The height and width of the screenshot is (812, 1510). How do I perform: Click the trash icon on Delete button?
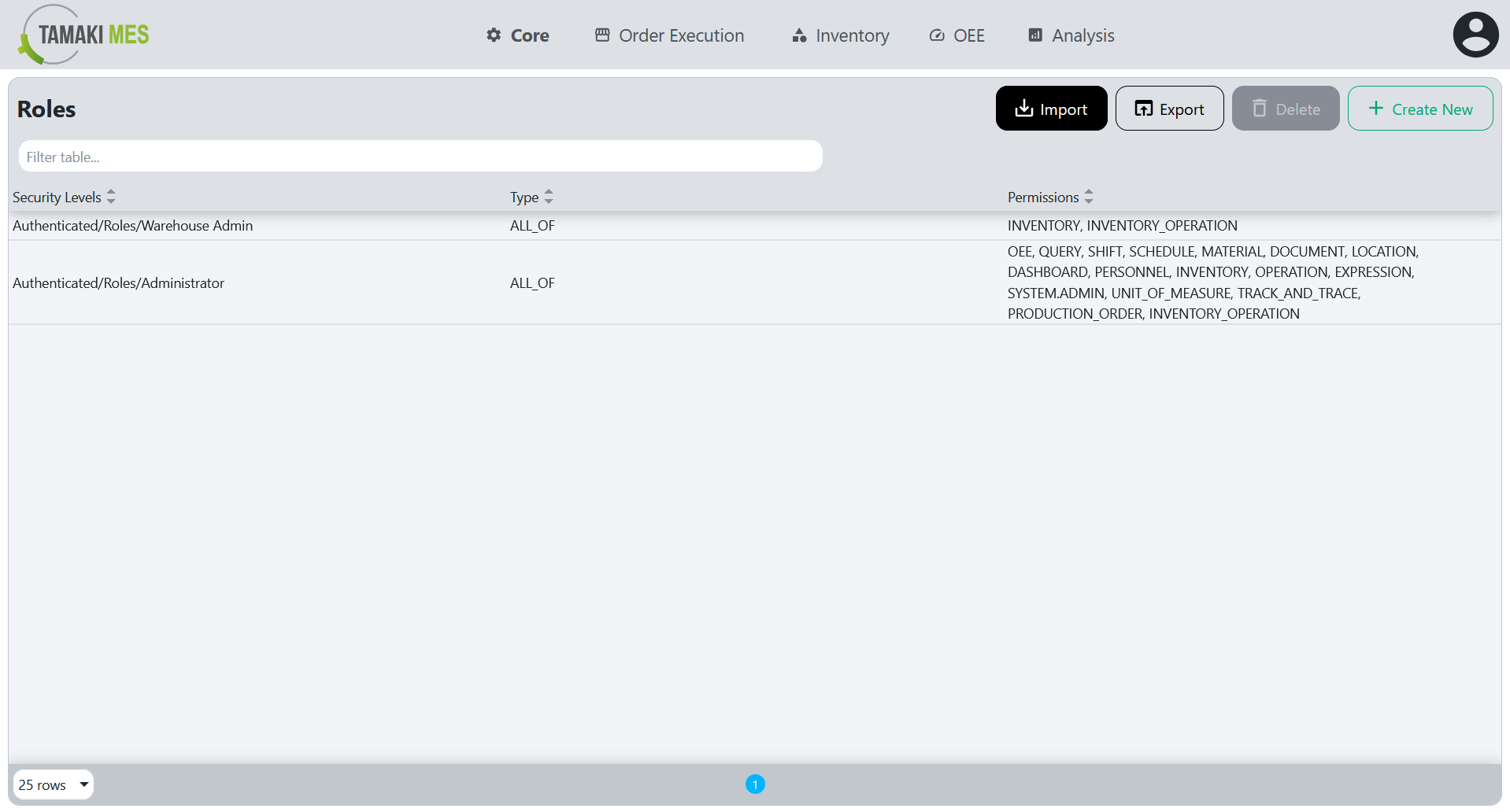[1260, 108]
